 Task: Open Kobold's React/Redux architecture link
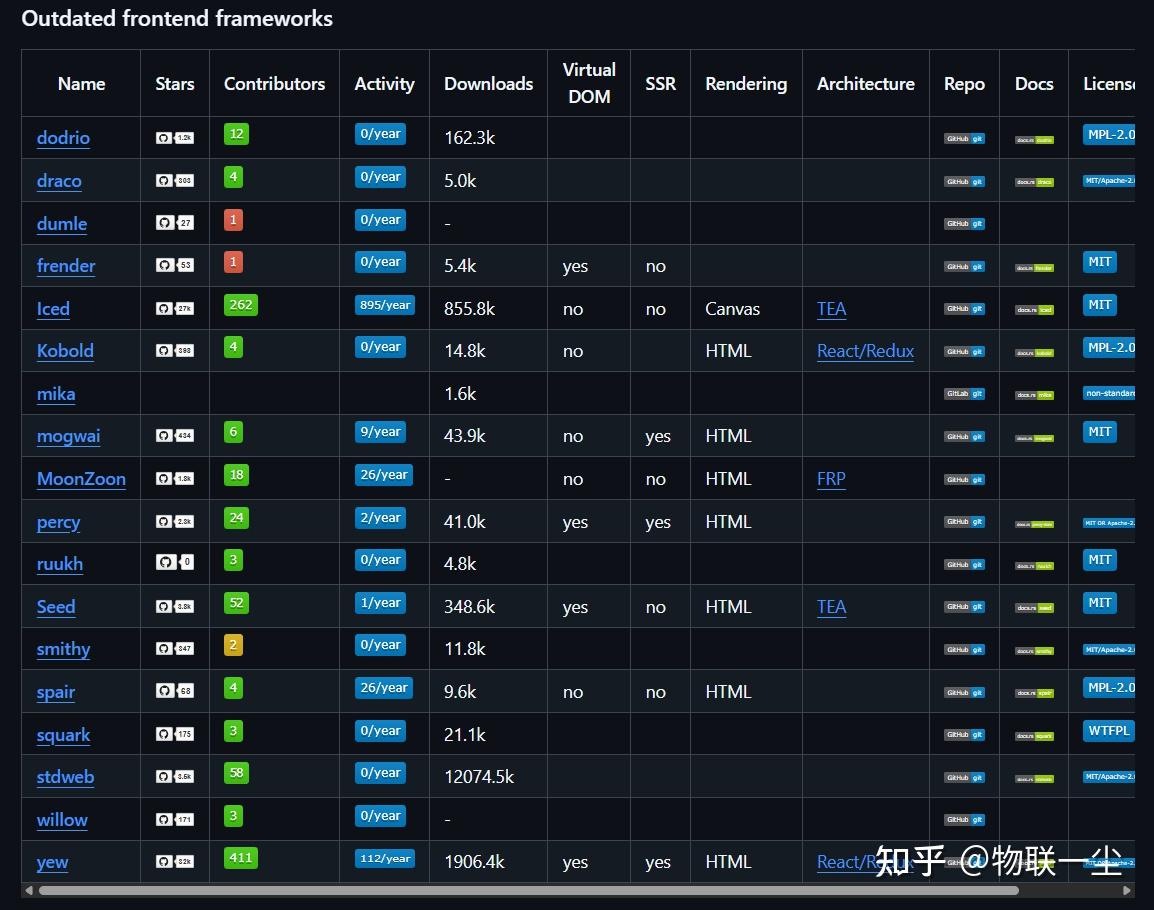(x=866, y=351)
